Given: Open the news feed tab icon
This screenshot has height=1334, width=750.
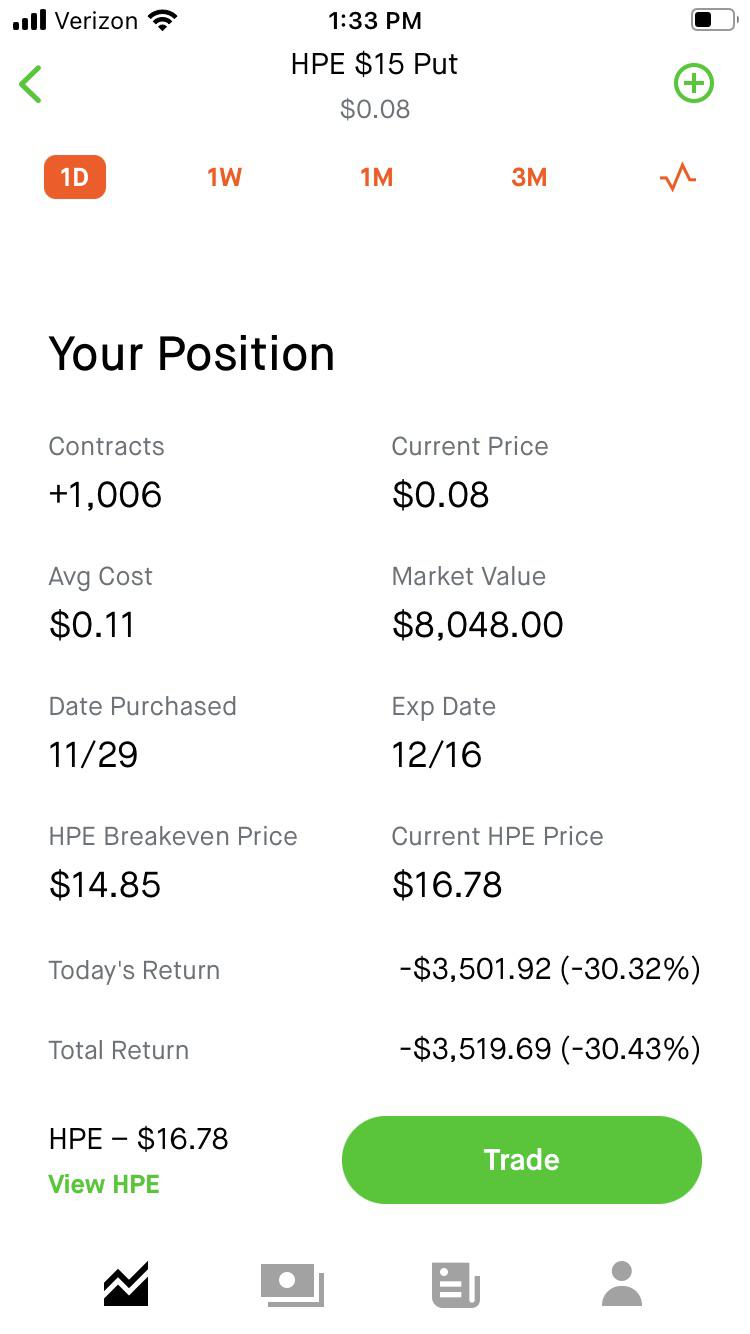Looking at the screenshot, I should click(456, 1284).
